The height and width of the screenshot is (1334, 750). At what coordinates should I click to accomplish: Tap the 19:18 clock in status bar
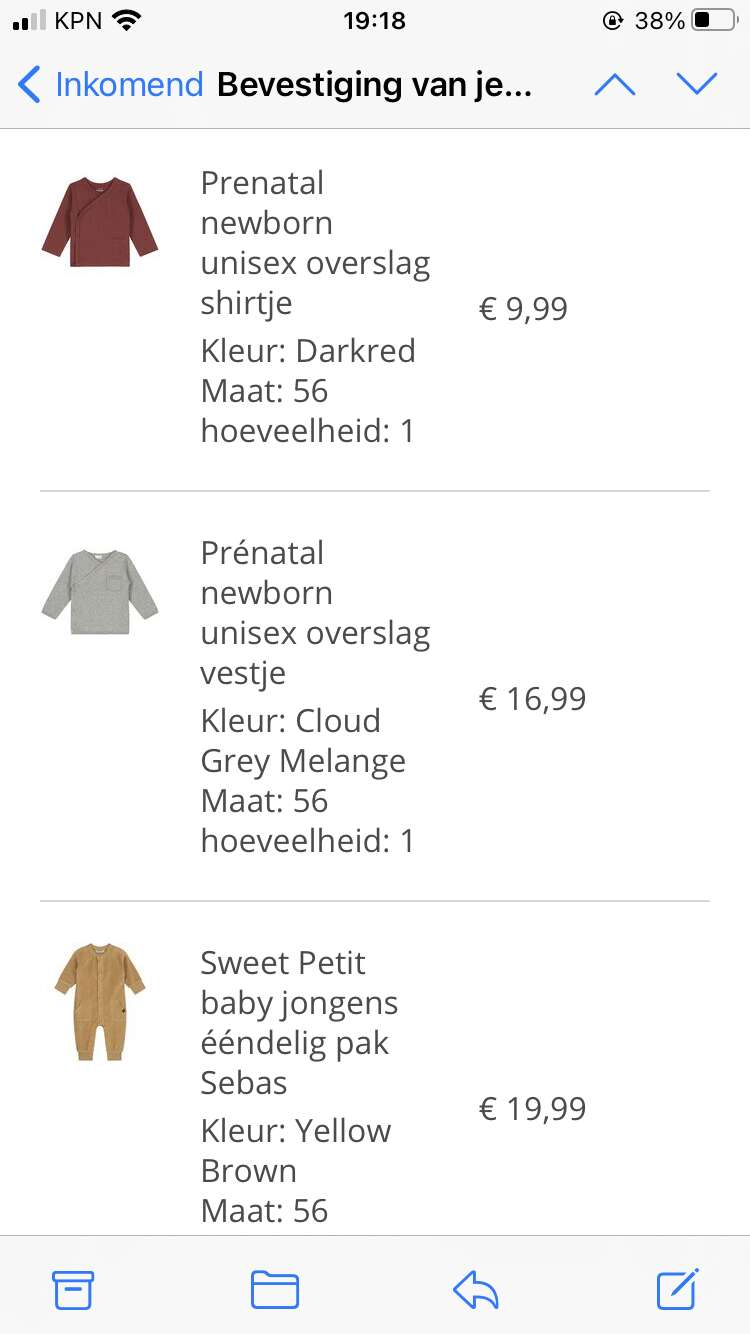[x=374, y=20]
